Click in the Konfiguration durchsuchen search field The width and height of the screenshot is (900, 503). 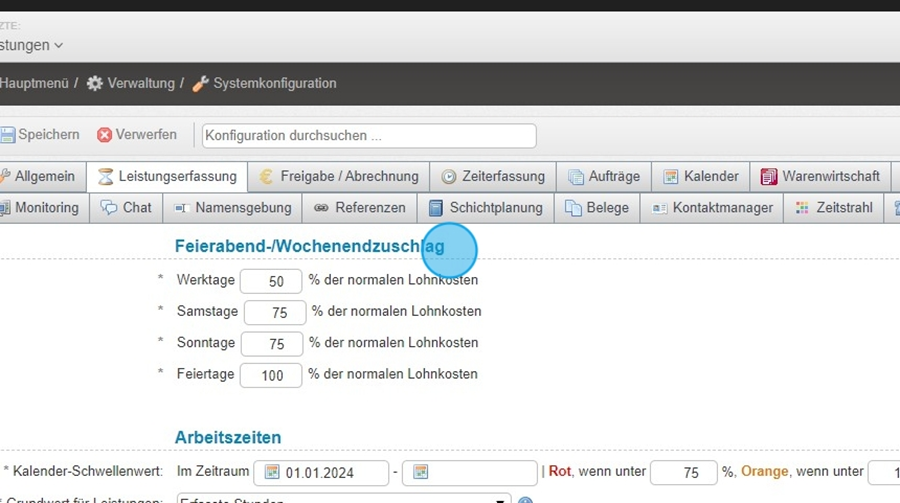point(368,135)
